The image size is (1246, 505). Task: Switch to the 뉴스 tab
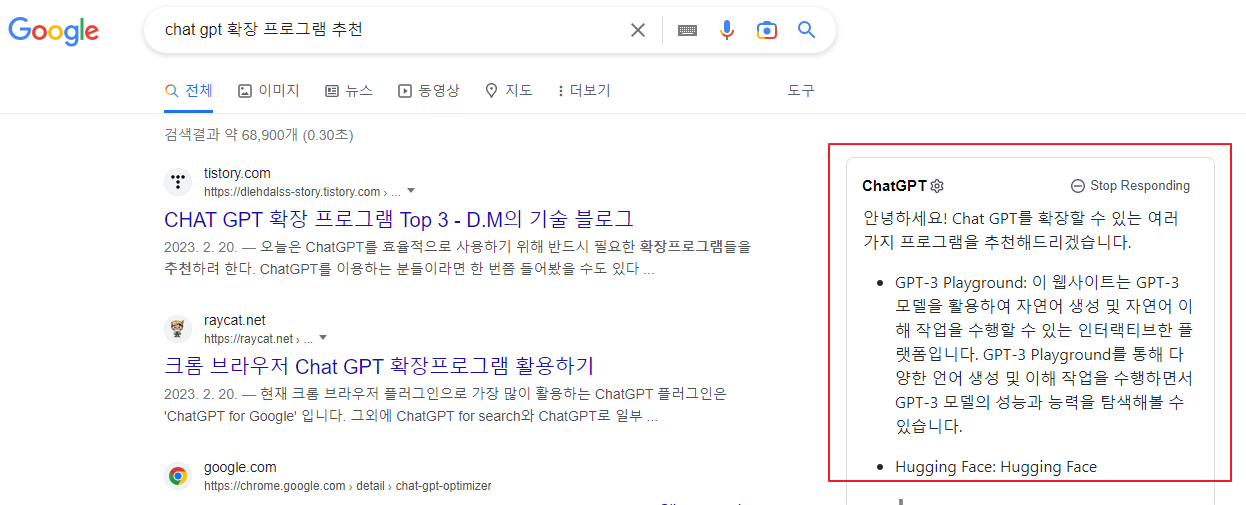point(348,90)
